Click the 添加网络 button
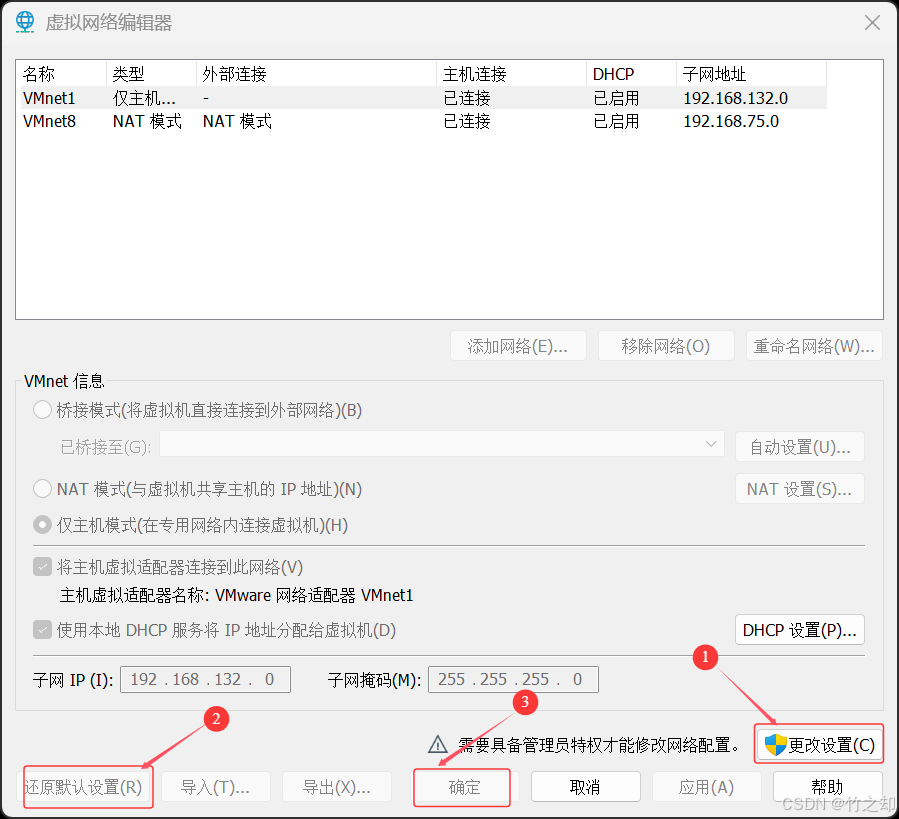The image size is (899, 819). coord(518,345)
